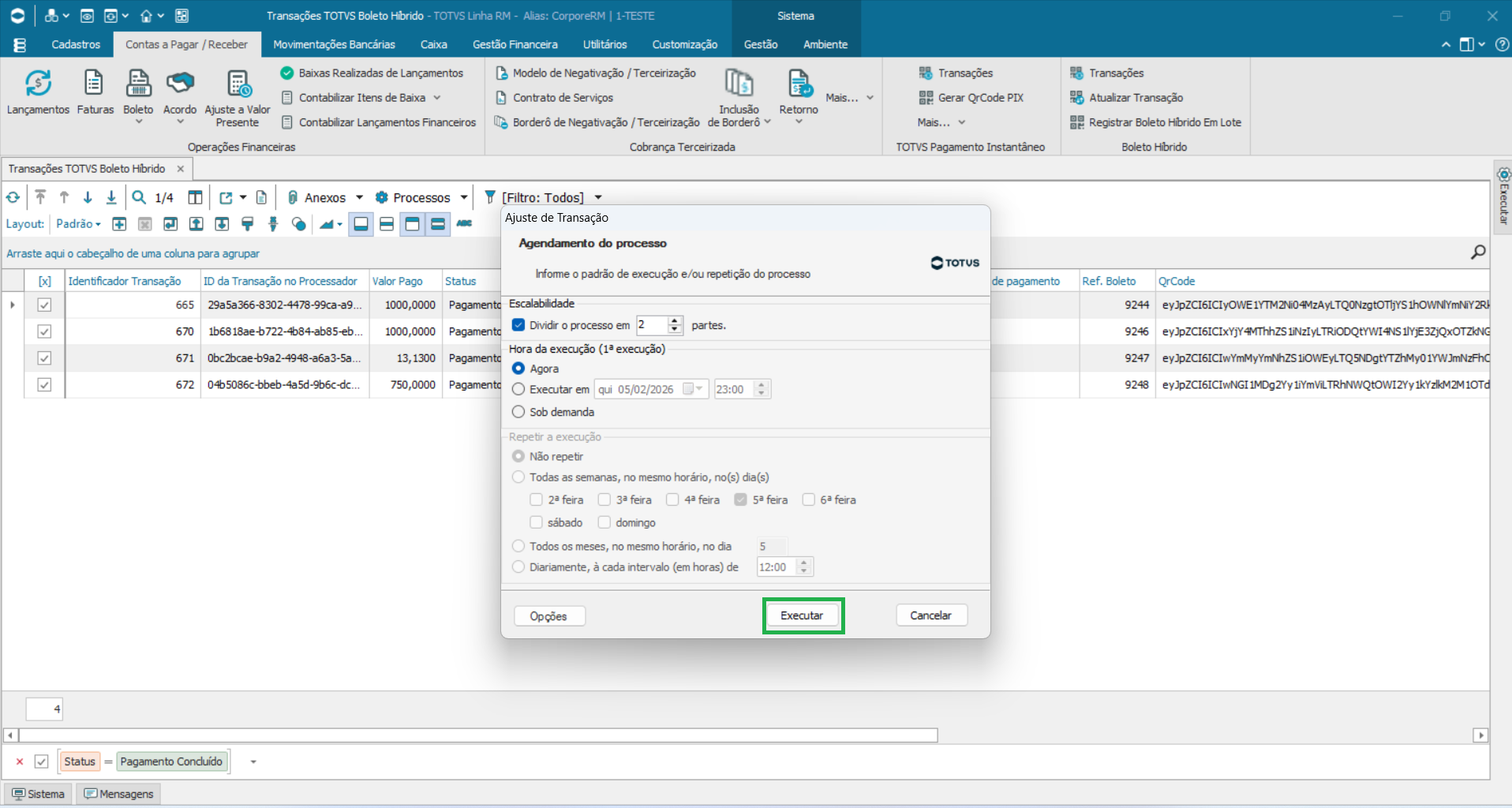
Task: Open Transações under Boleto Híbrido
Action: [x=1106, y=73]
